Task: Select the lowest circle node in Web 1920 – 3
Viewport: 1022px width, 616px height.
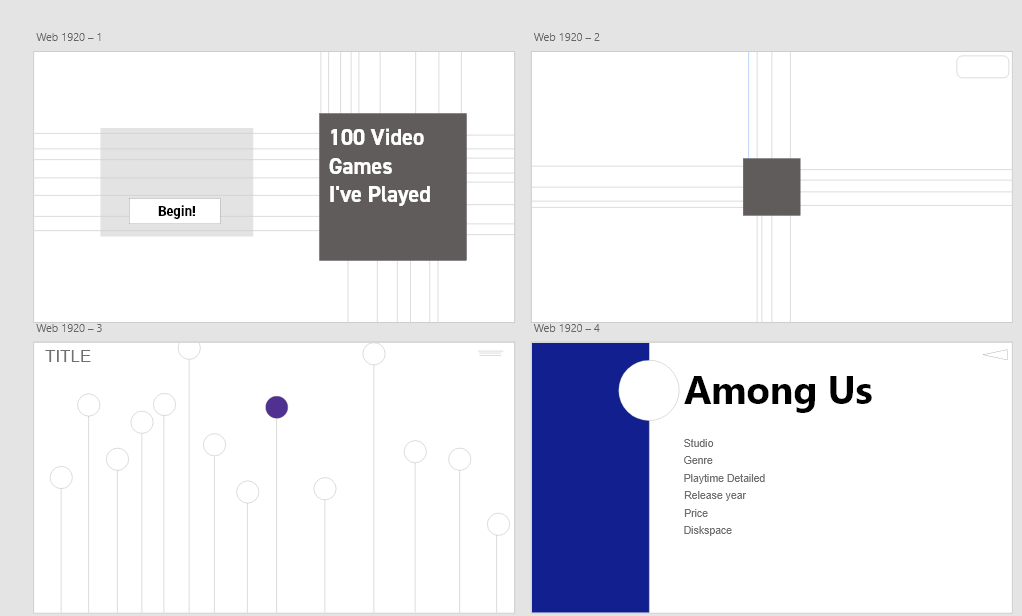Action: pos(499,524)
